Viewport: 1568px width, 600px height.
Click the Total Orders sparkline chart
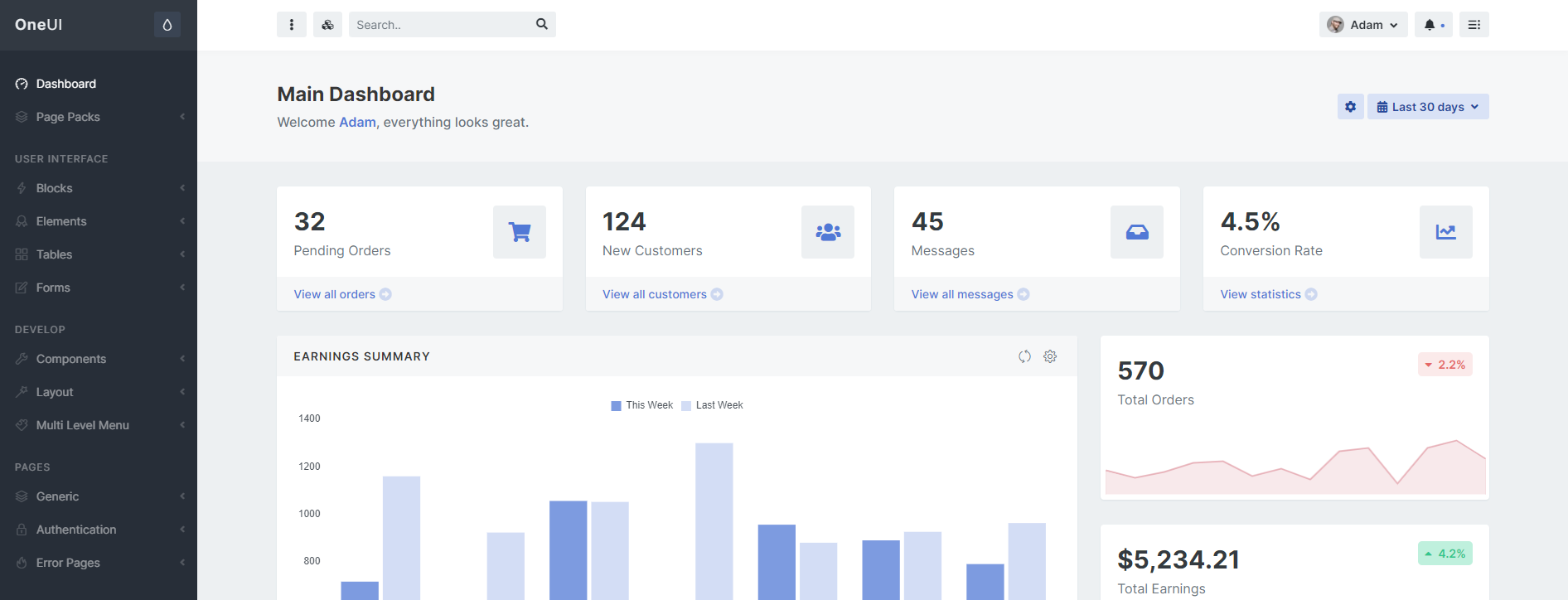pyautogui.click(x=1295, y=467)
